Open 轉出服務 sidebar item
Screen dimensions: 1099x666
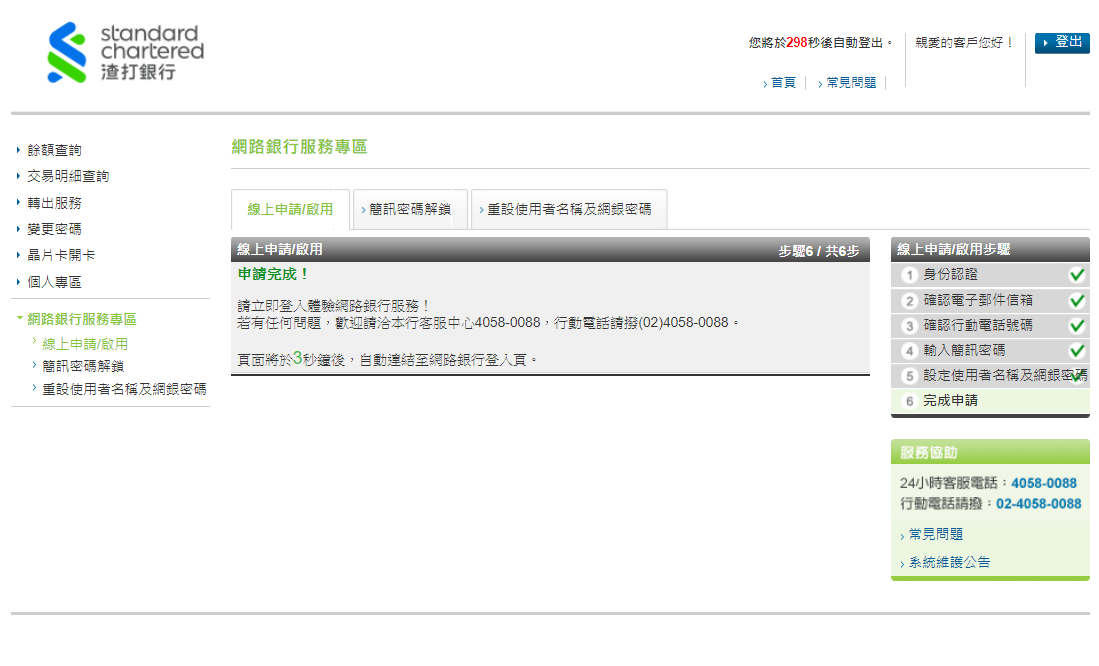coord(54,203)
